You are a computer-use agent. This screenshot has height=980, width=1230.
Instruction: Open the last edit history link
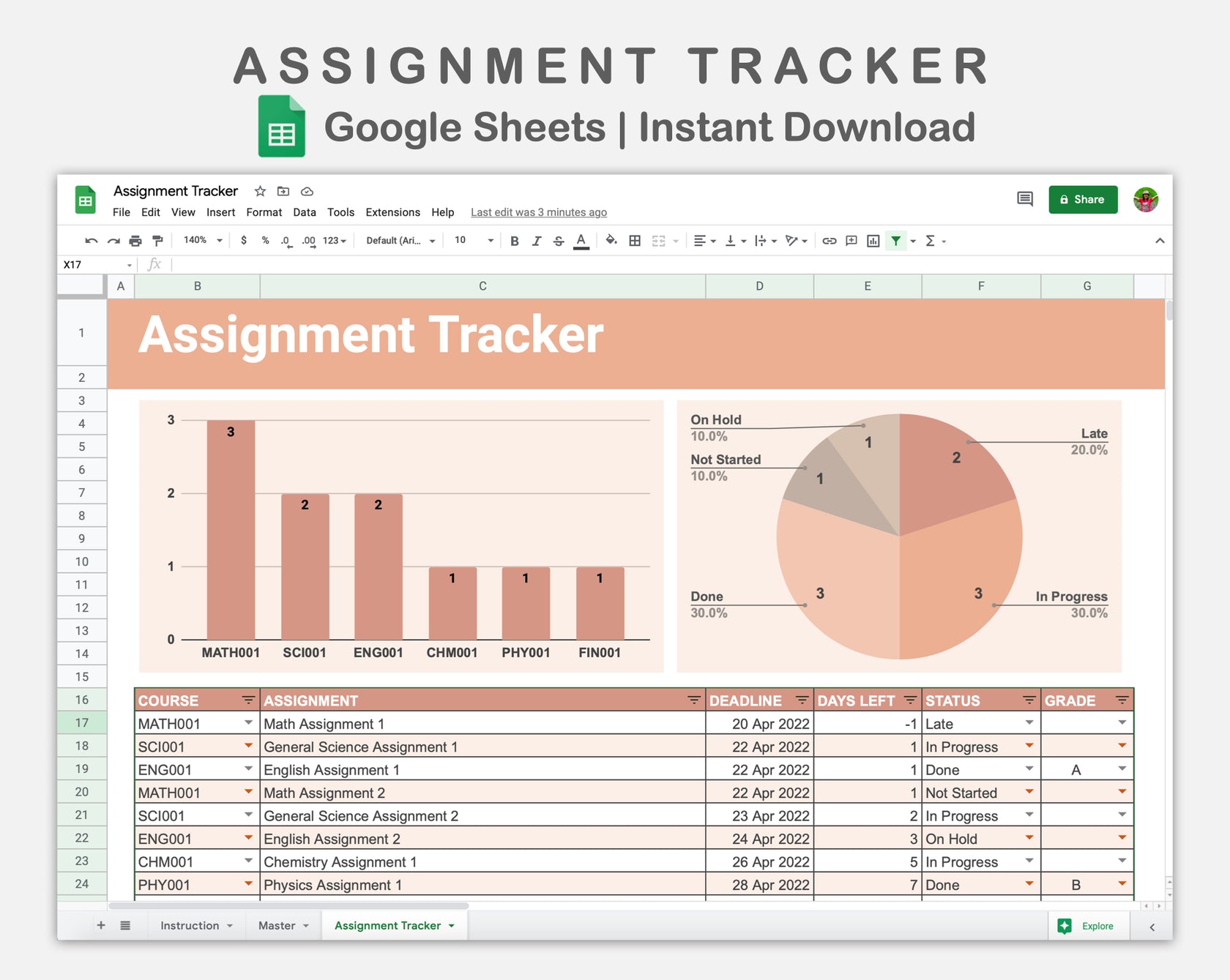(x=538, y=212)
